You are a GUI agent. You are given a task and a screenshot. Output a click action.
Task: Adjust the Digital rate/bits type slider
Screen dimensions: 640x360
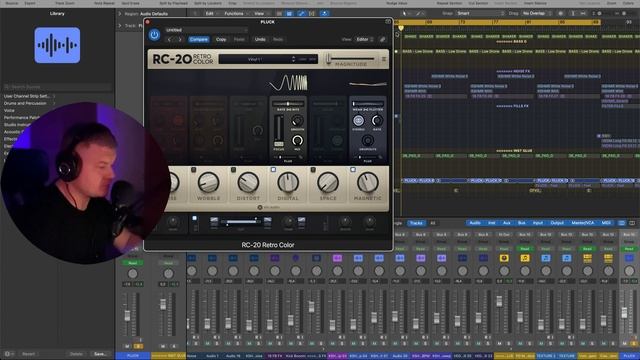point(288,104)
